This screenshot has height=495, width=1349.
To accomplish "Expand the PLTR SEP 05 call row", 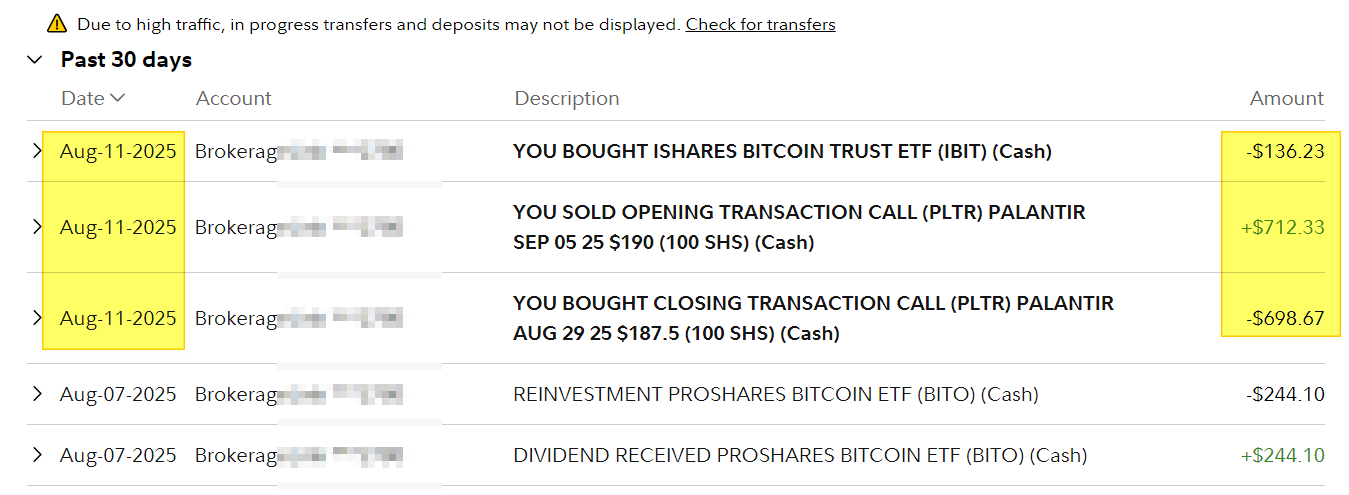I will tap(38, 227).
